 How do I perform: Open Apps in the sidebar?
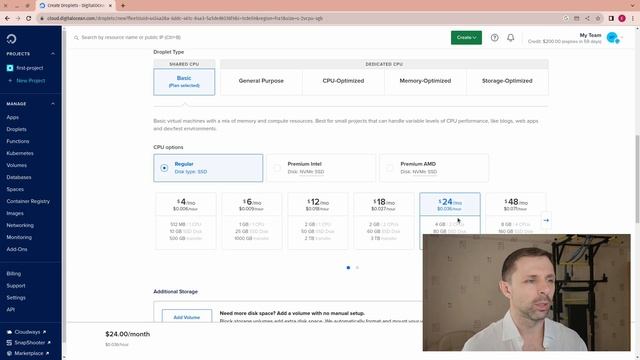[x=12, y=118]
